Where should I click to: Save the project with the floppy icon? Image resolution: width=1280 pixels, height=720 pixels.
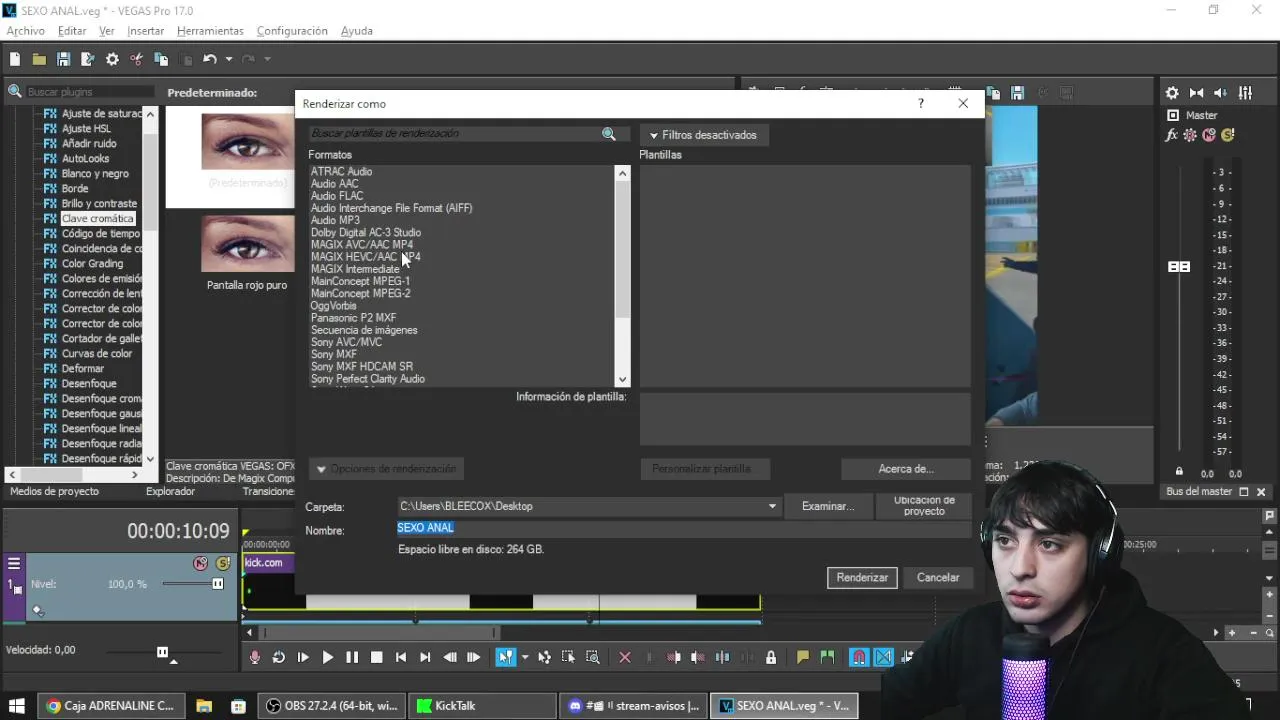(63, 60)
